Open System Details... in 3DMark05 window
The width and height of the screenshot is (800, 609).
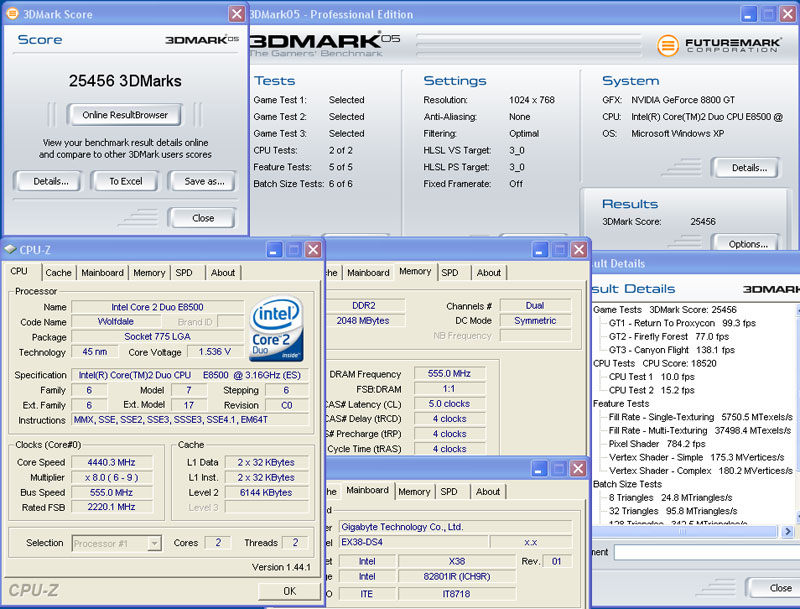[748, 168]
